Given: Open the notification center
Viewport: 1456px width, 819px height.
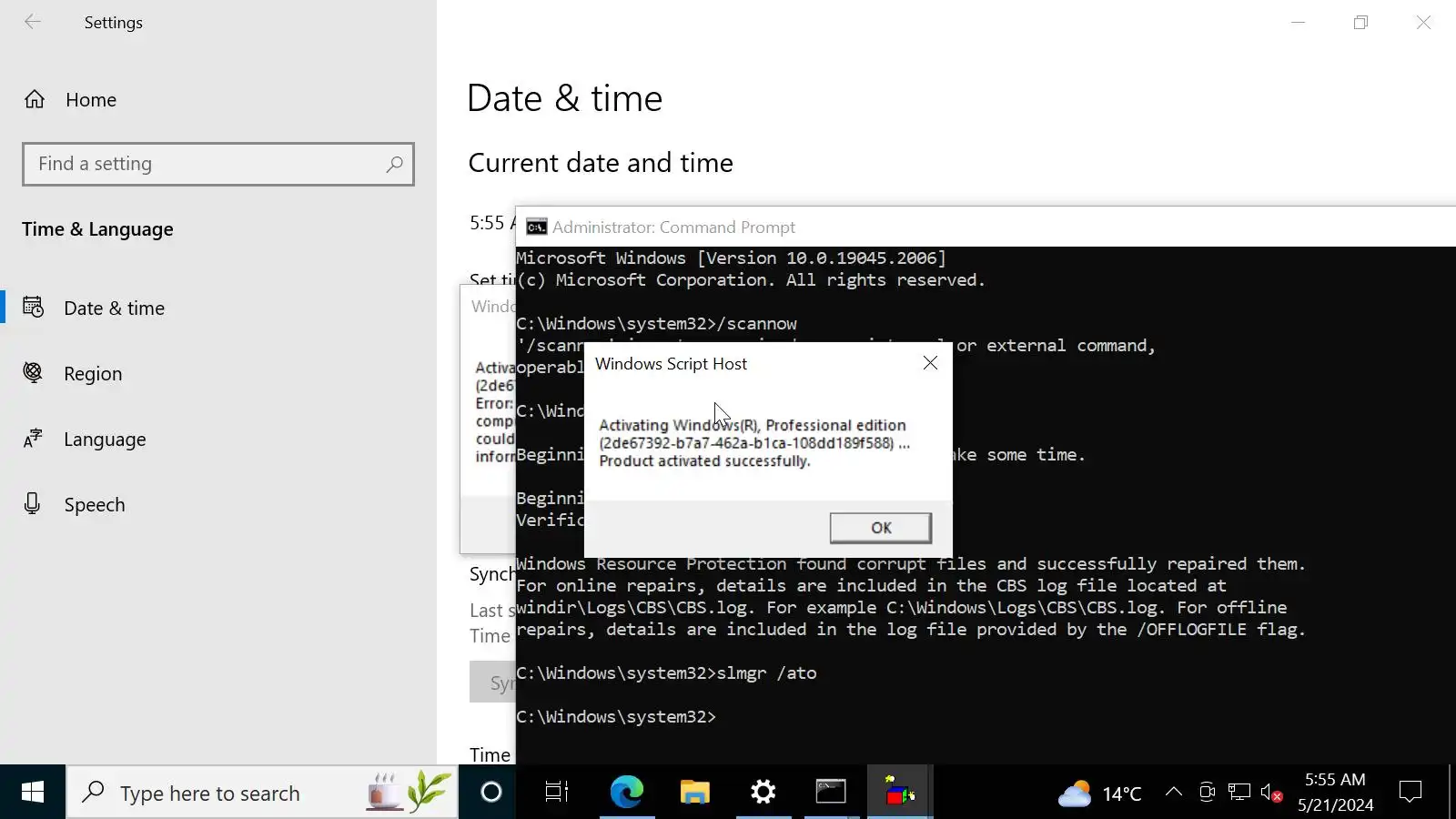Looking at the screenshot, I should (1410, 793).
